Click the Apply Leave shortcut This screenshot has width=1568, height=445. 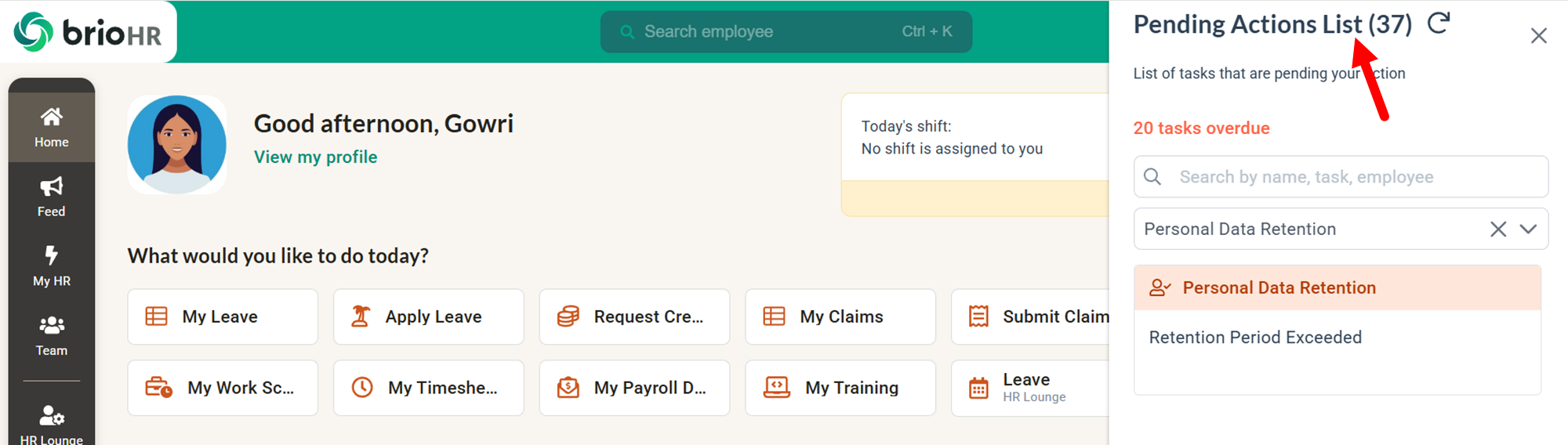(428, 317)
